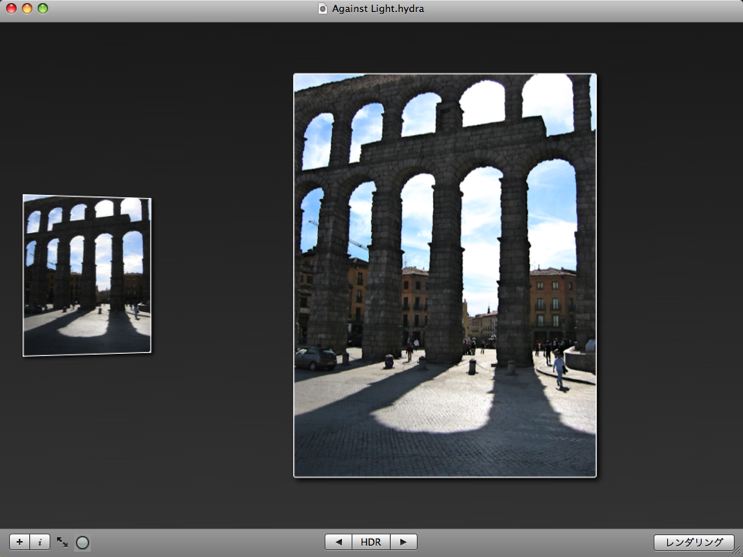Screen dimensions: 743x557
Task: Go to the previous mode with the left arrow
Action: [338, 542]
